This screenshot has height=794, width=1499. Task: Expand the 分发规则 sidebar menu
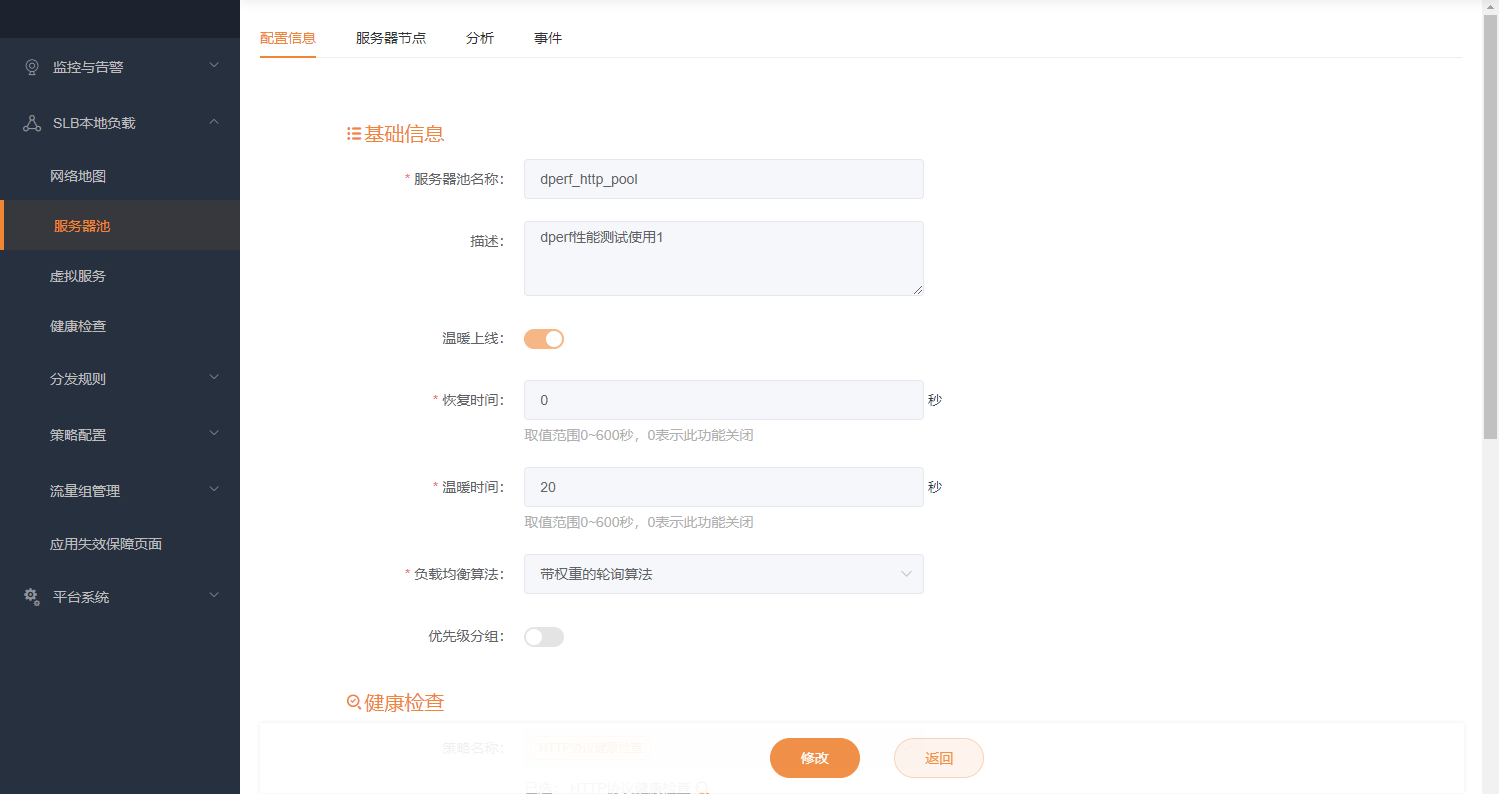(213, 378)
